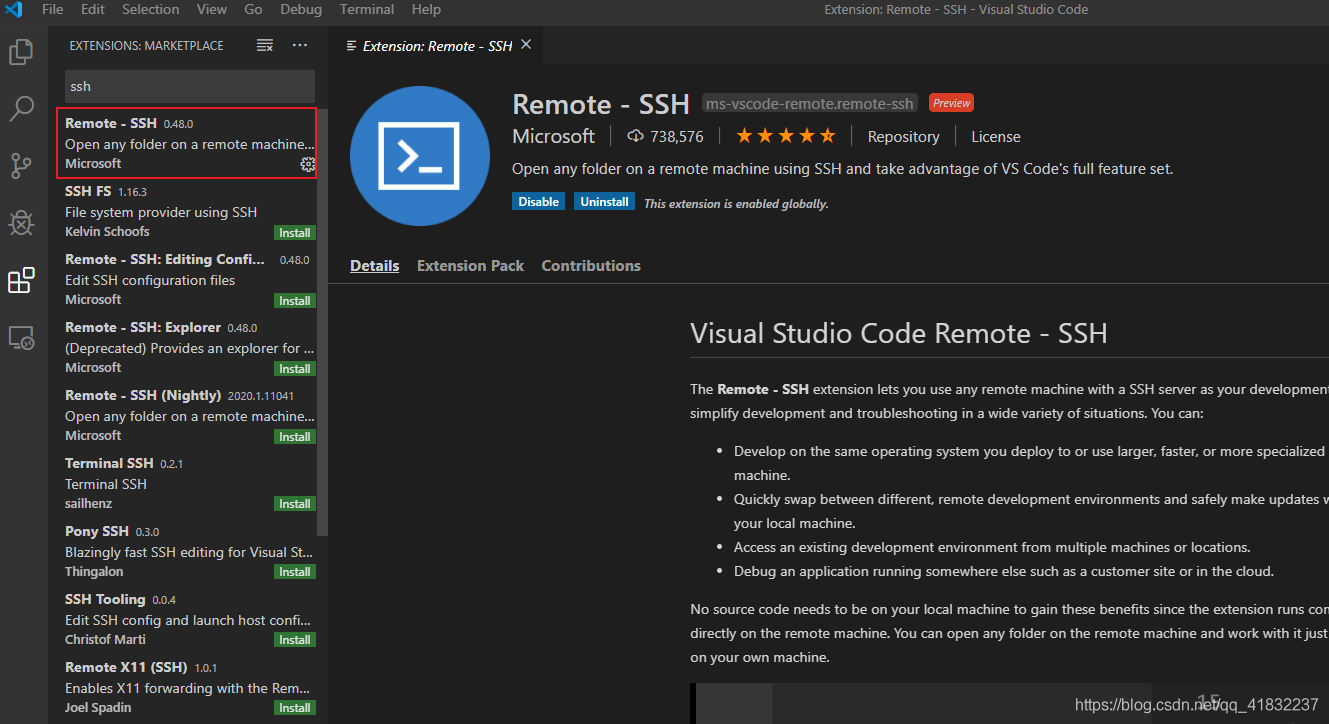Install Remote - SSH (Nightly) extension
The height and width of the screenshot is (724, 1329).
point(295,437)
